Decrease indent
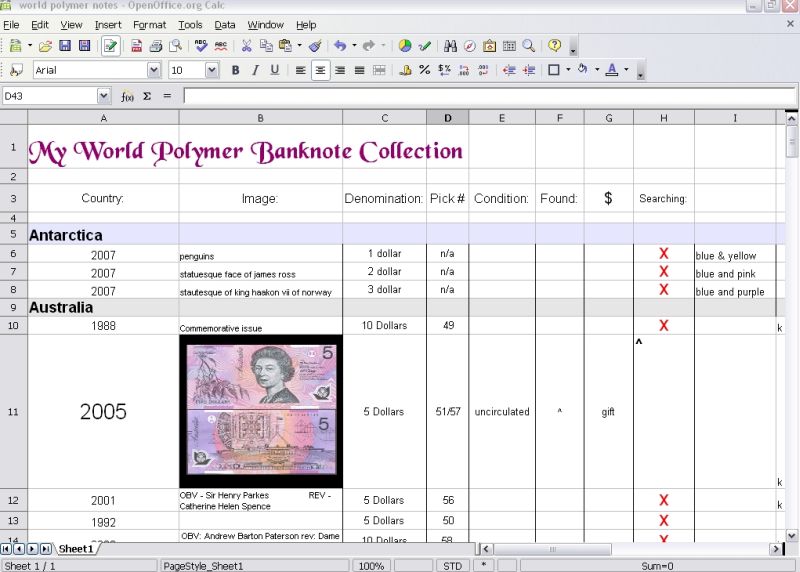This screenshot has width=800, height=572. pyautogui.click(x=509, y=70)
